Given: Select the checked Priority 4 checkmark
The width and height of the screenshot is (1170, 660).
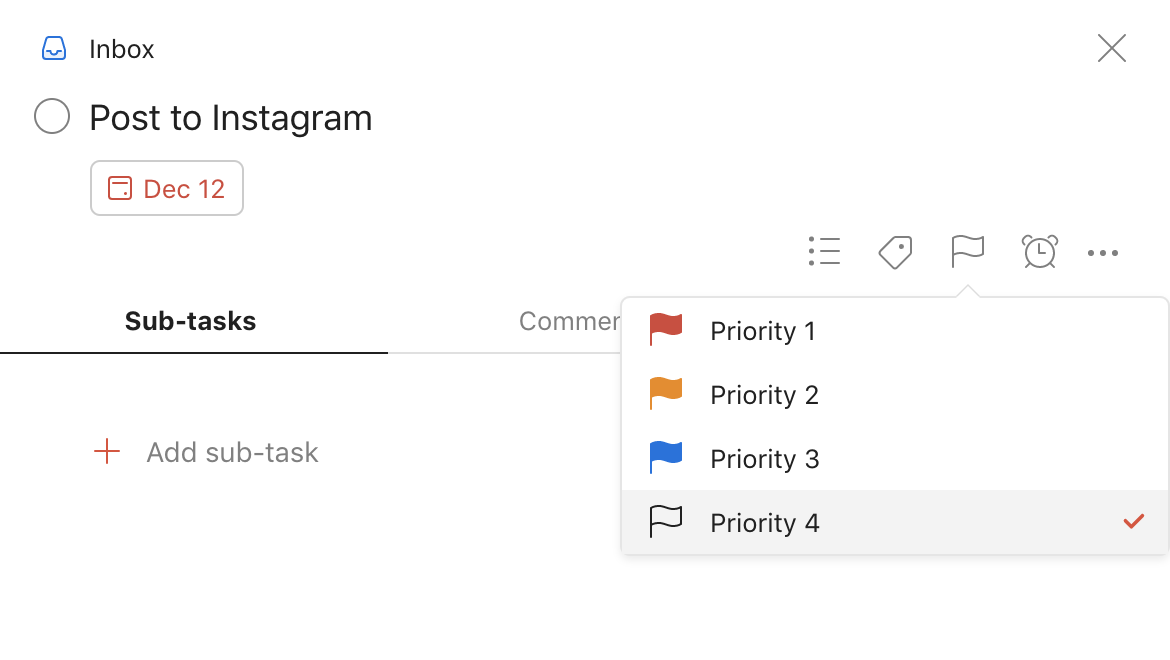Looking at the screenshot, I should 1133,521.
